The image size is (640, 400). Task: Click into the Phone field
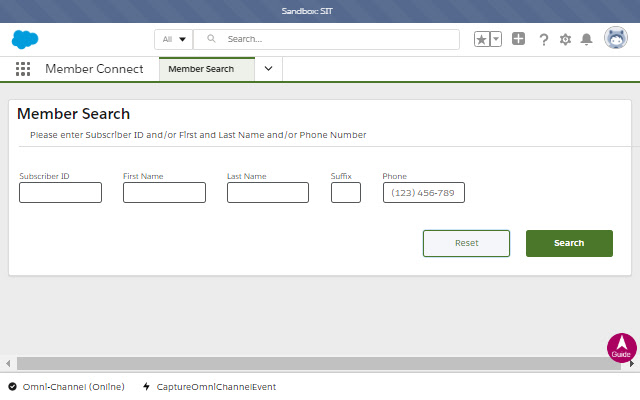[424, 192]
